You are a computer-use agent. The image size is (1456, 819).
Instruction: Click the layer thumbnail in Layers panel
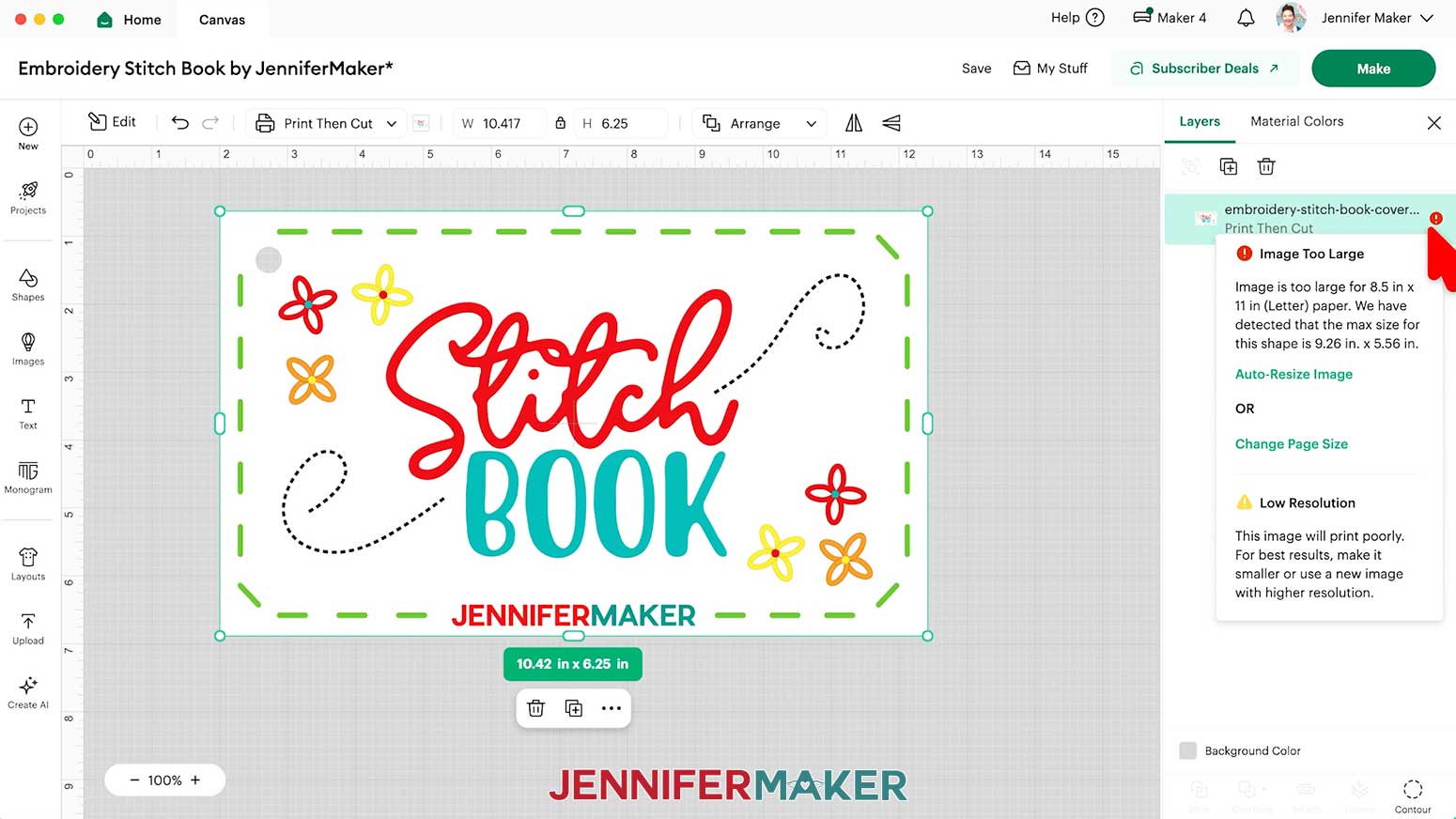[1205, 218]
